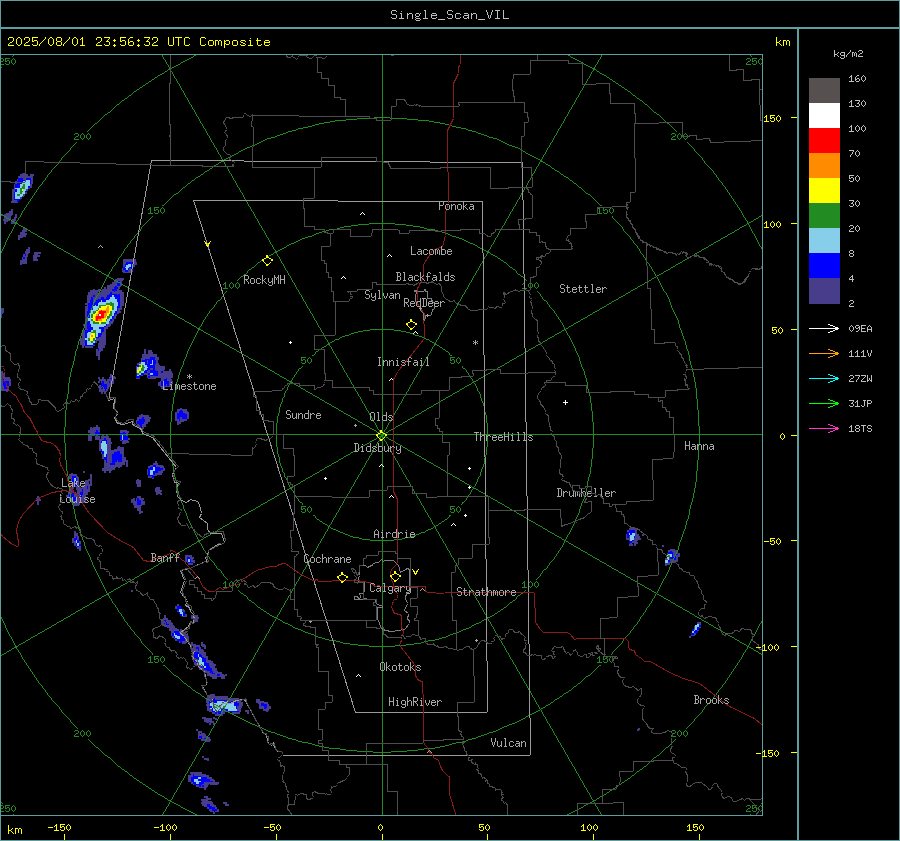Click the Brooks label
The width and height of the screenshot is (900, 841).
click(x=711, y=700)
